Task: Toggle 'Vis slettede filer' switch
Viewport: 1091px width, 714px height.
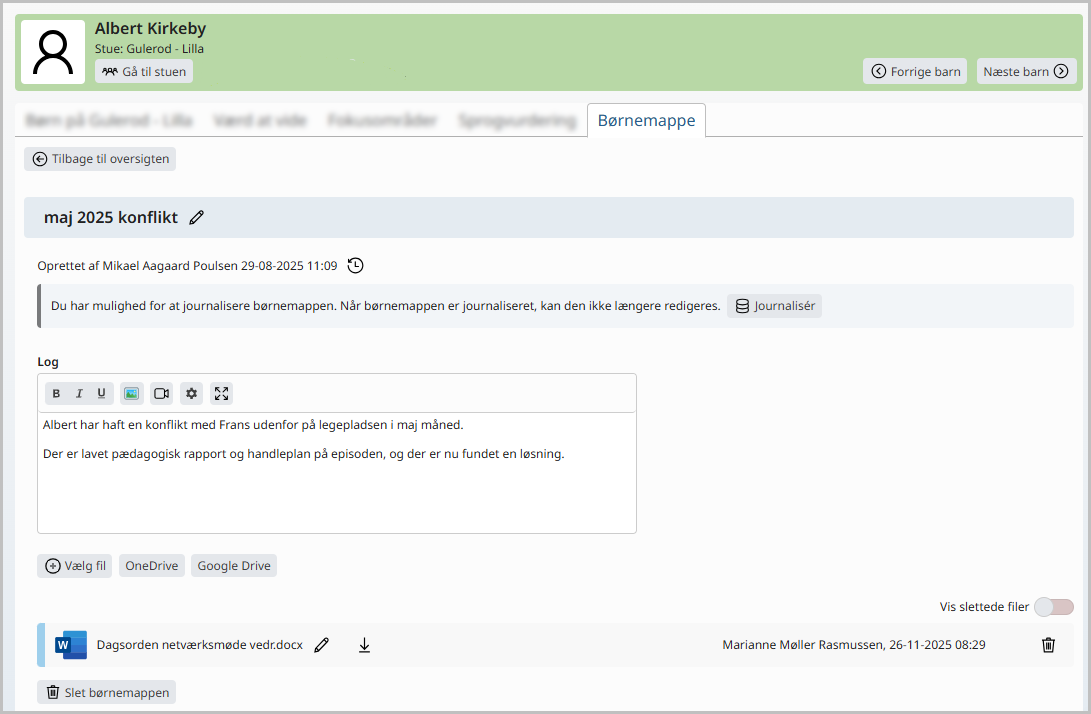Action: click(1053, 607)
